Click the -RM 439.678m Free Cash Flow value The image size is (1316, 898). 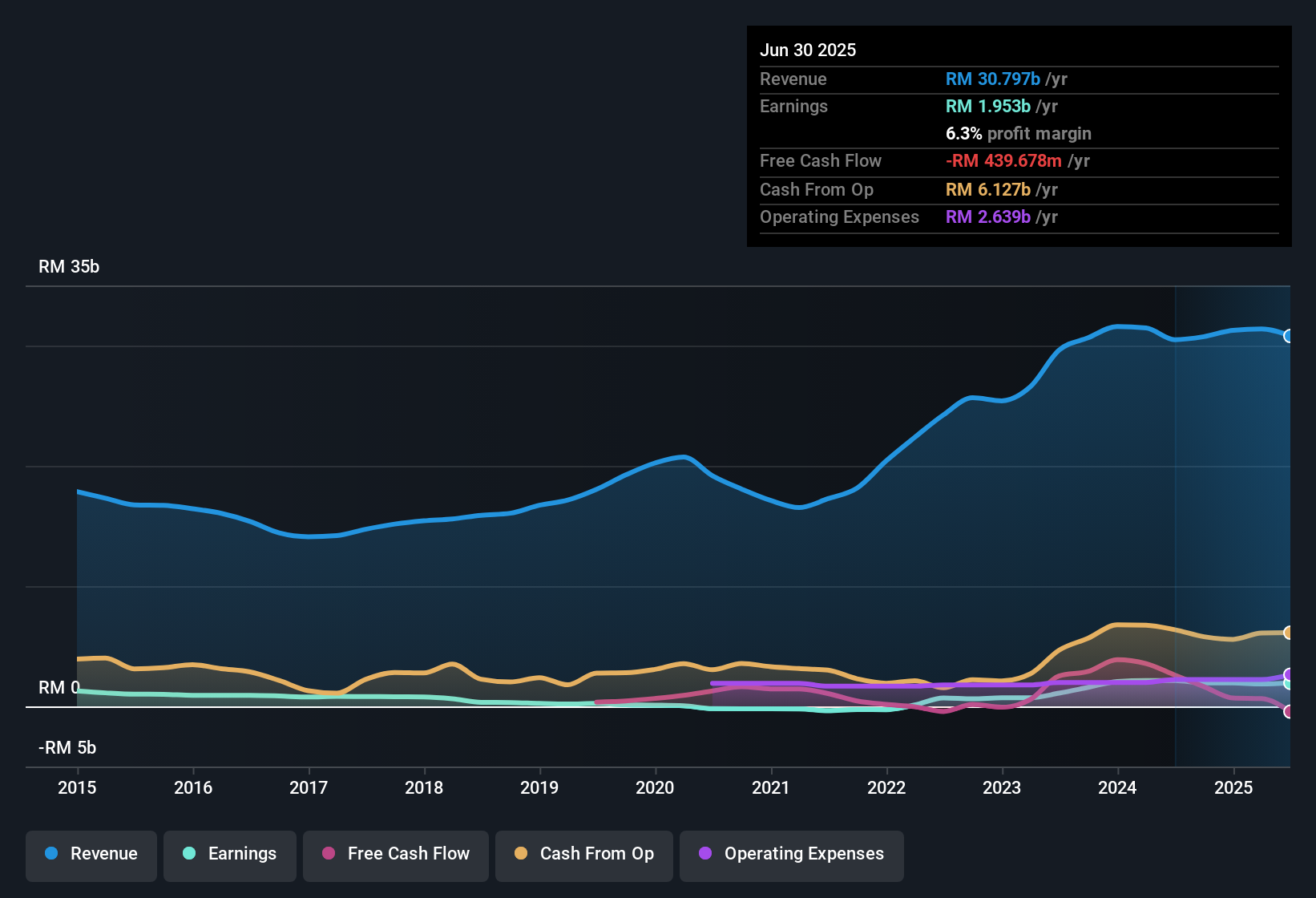click(1004, 161)
